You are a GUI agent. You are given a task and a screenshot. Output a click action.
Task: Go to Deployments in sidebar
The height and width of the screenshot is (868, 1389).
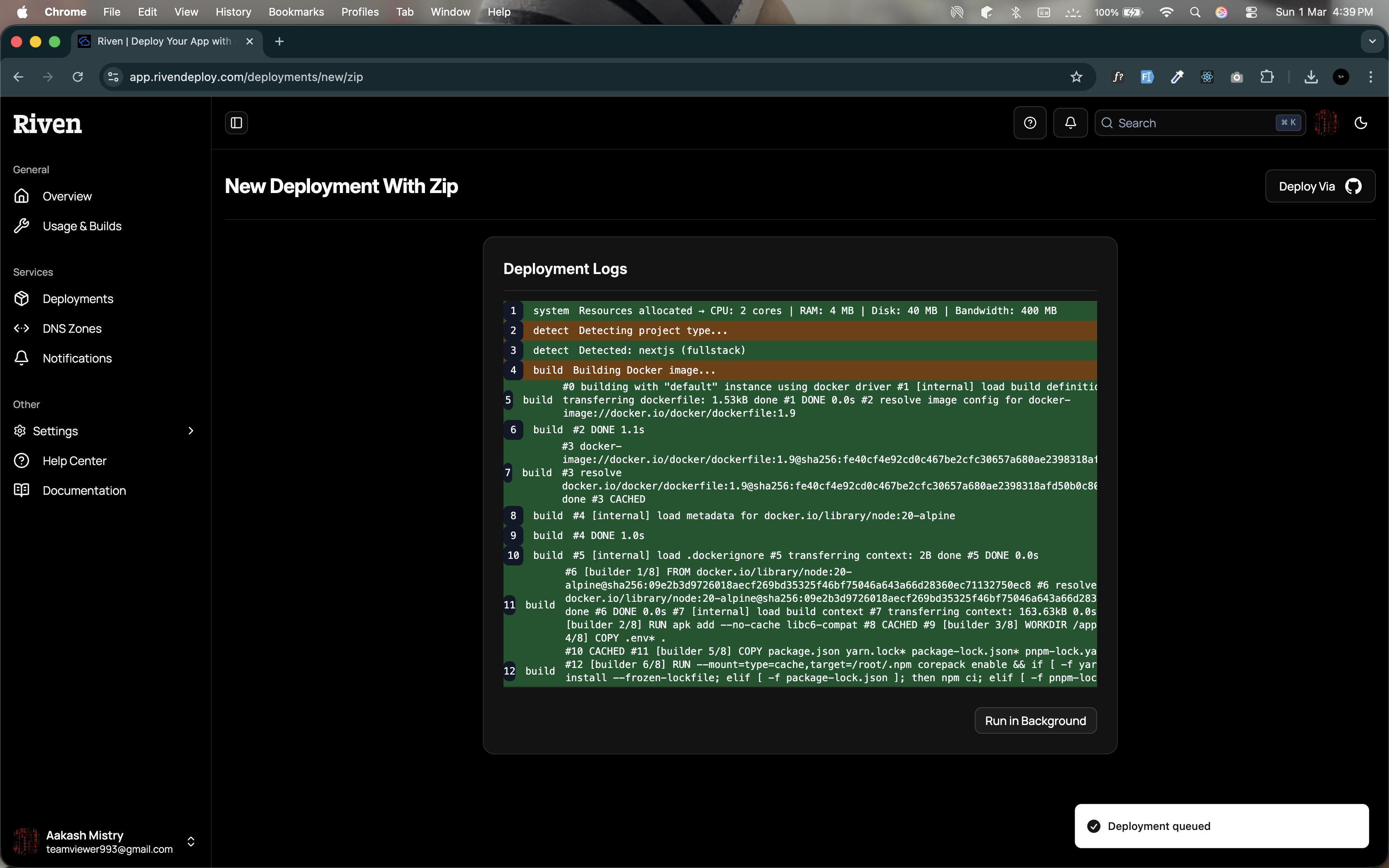(78, 299)
